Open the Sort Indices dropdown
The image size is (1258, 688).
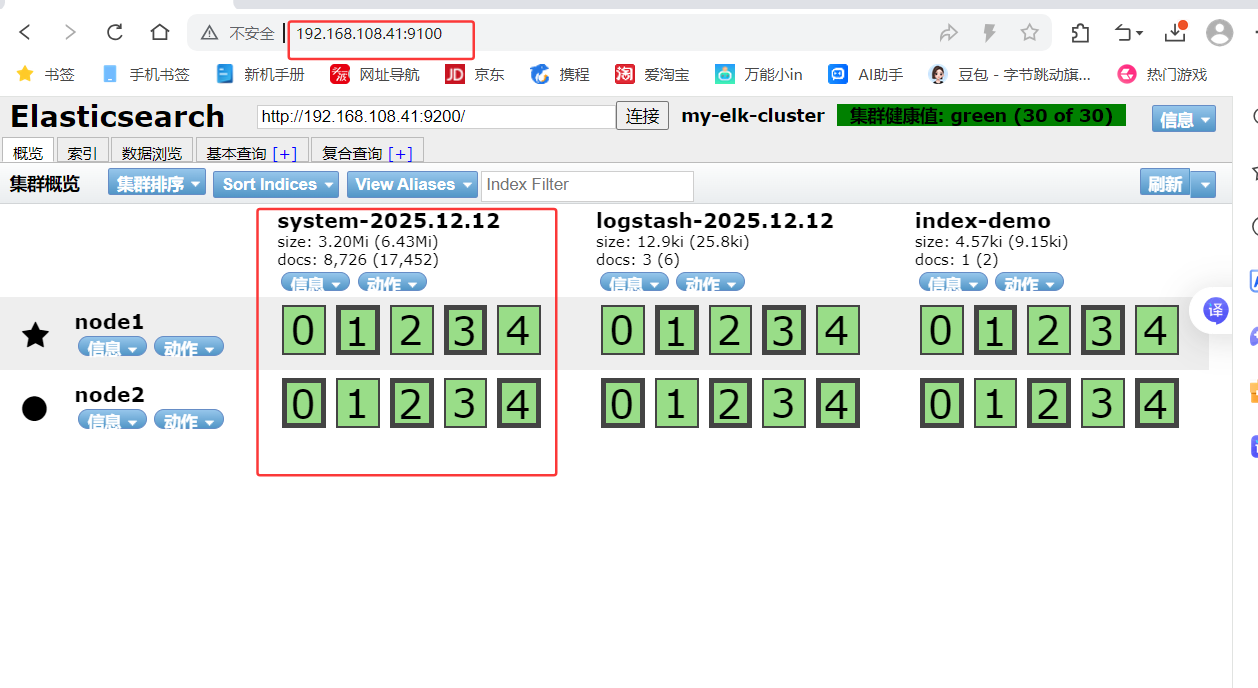pos(276,184)
